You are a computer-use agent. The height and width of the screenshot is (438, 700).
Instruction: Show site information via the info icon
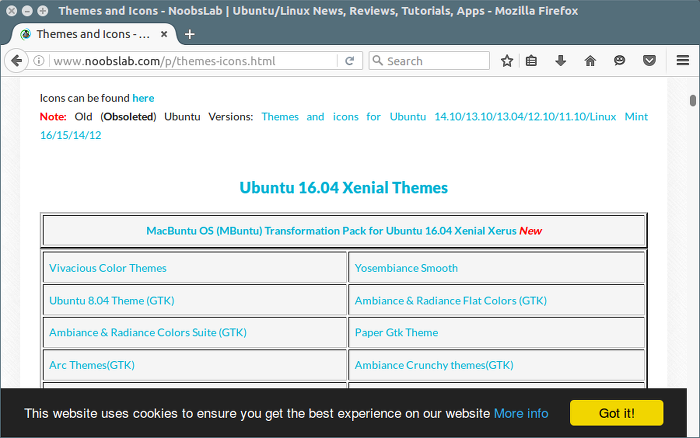pyautogui.click(x=39, y=61)
